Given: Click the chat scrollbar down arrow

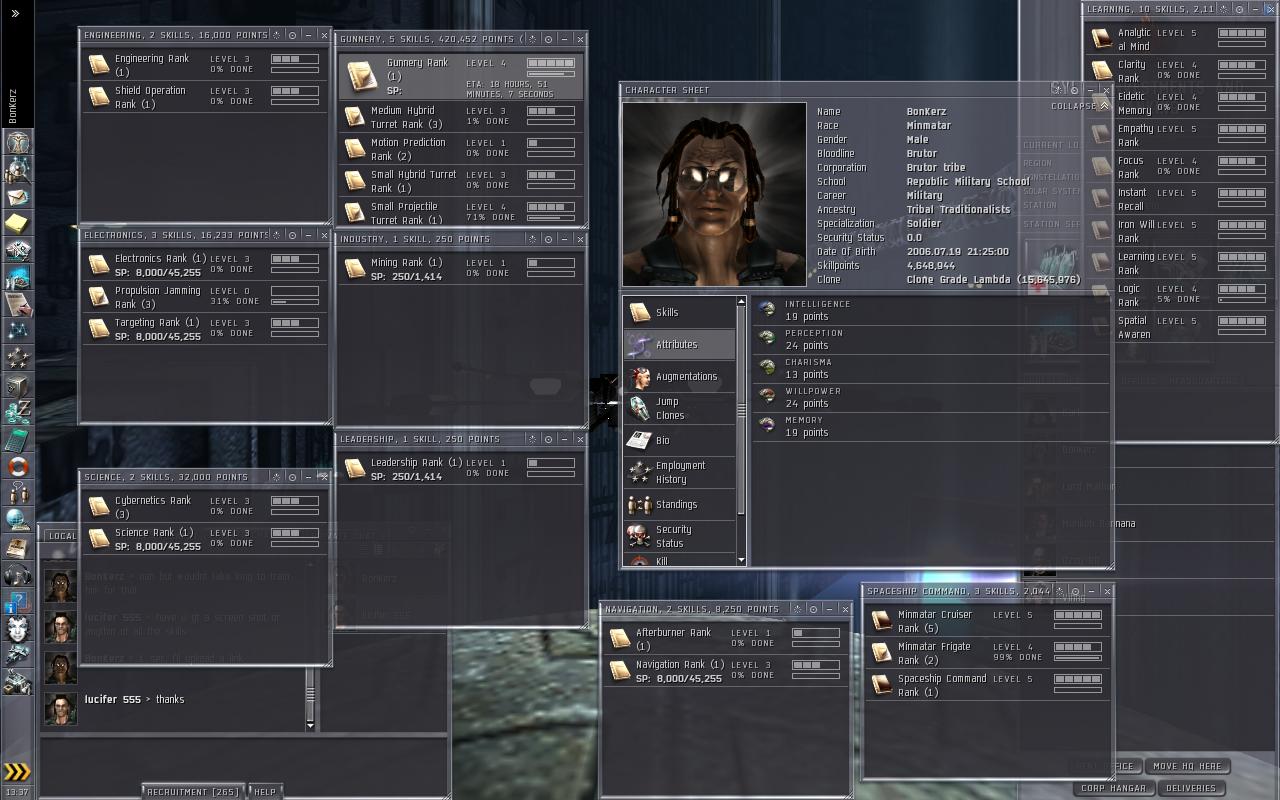Looking at the screenshot, I should (x=310, y=725).
